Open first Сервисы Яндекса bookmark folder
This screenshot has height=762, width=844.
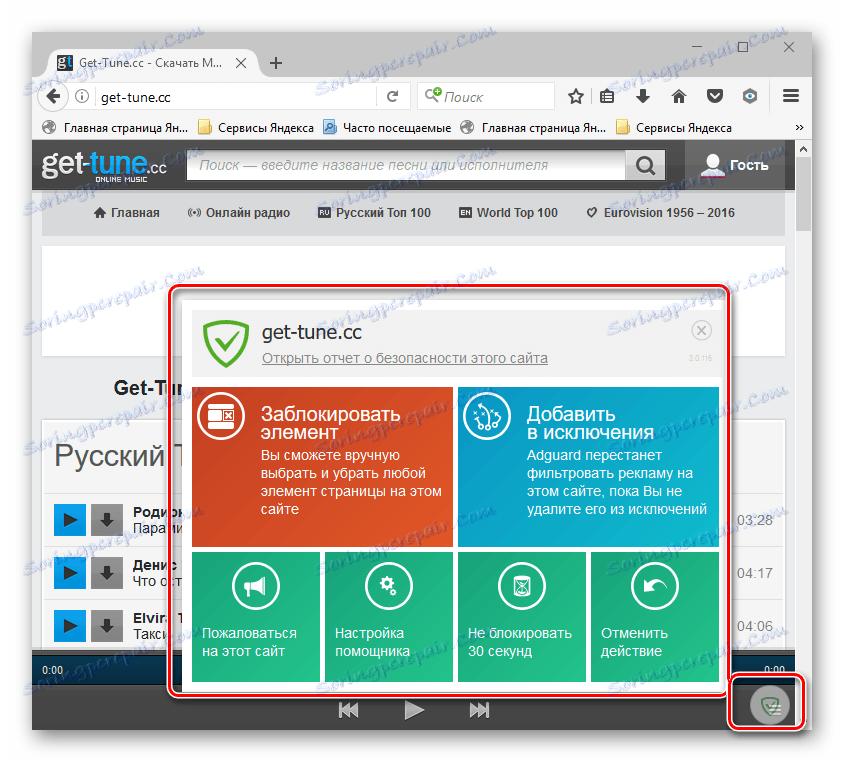pyautogui.click(x=256, y=128)
